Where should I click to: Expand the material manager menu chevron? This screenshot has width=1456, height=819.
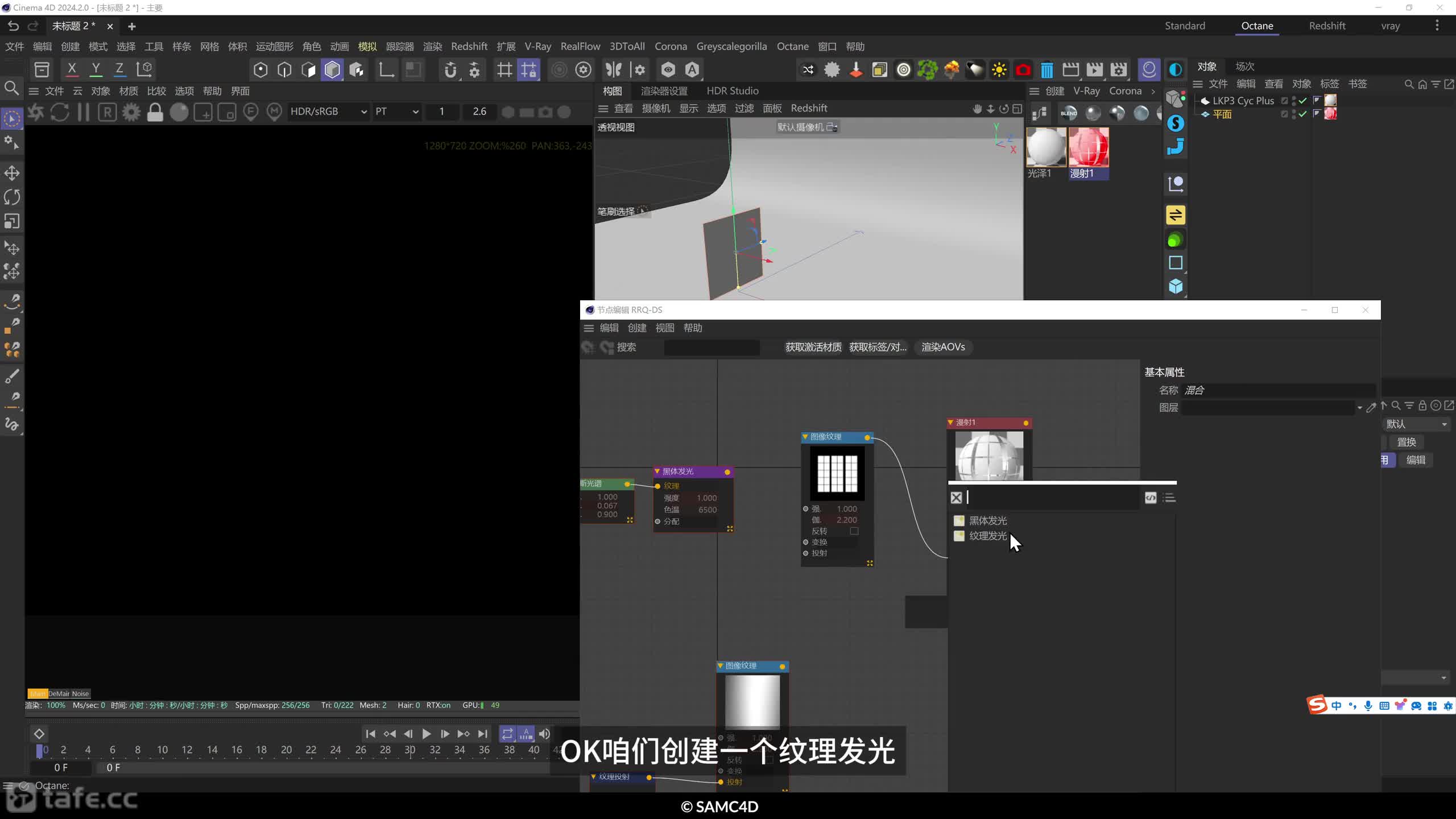(x=1153, y=91)
